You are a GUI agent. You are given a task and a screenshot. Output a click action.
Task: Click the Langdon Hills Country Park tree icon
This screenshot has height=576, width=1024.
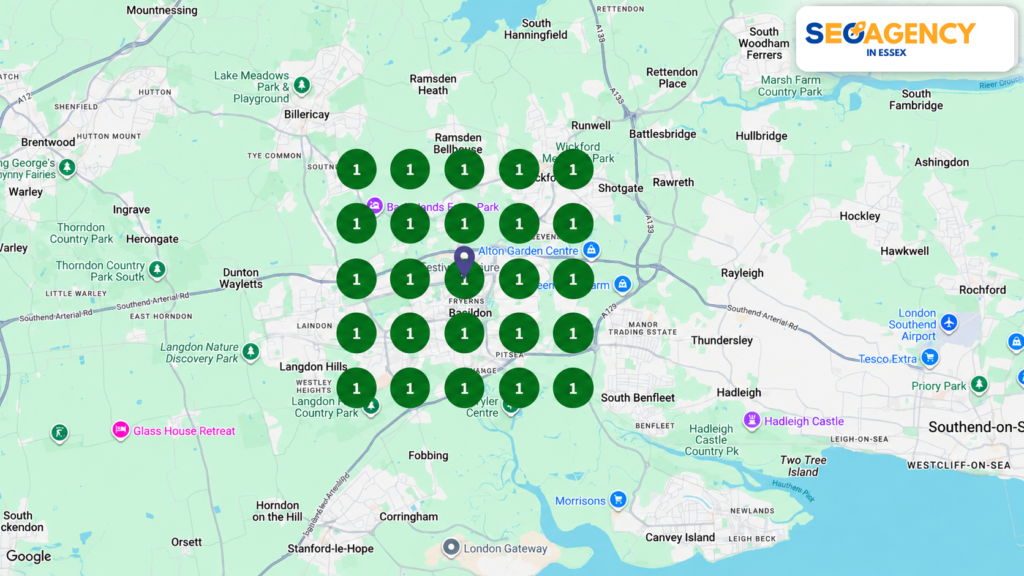(372, 406)
